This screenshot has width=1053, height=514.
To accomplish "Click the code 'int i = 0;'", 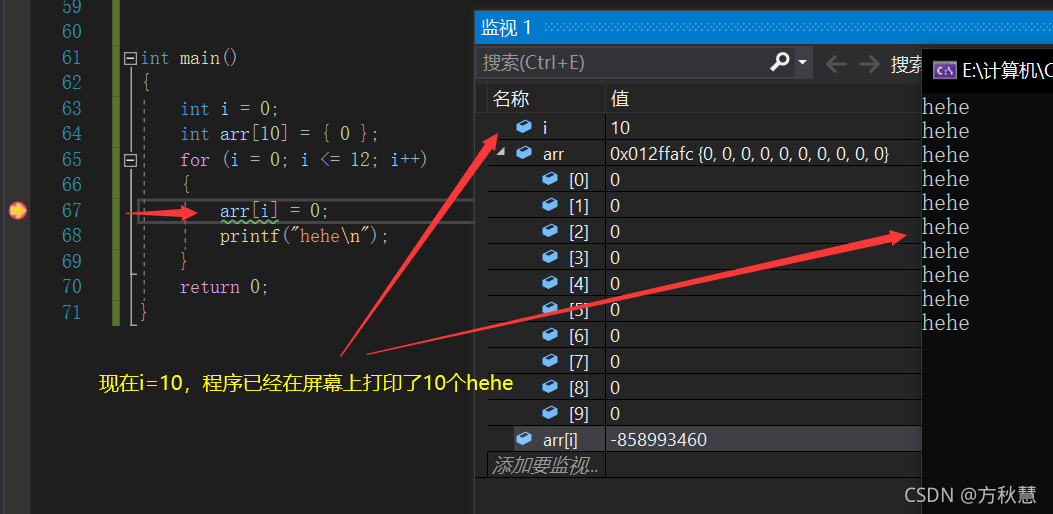I will click(229, 109).
